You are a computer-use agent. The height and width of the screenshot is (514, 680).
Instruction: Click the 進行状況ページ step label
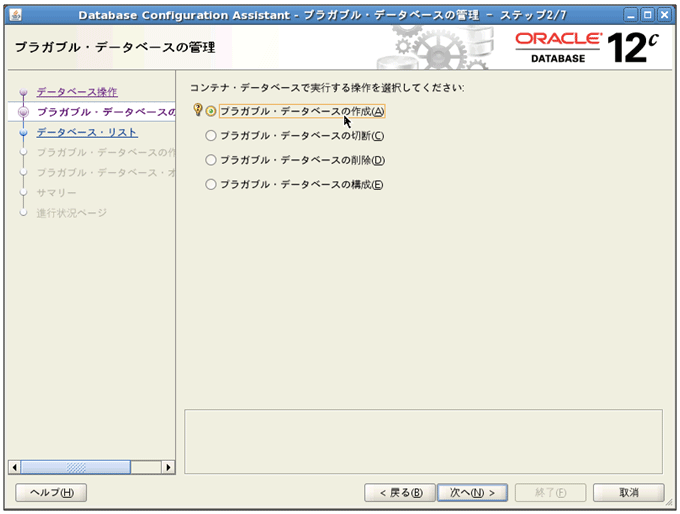point(72,213)
